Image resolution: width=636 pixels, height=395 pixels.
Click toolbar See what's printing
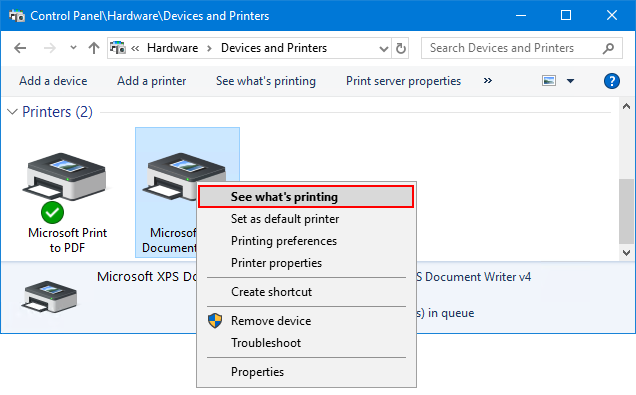[x=266, y=81]
